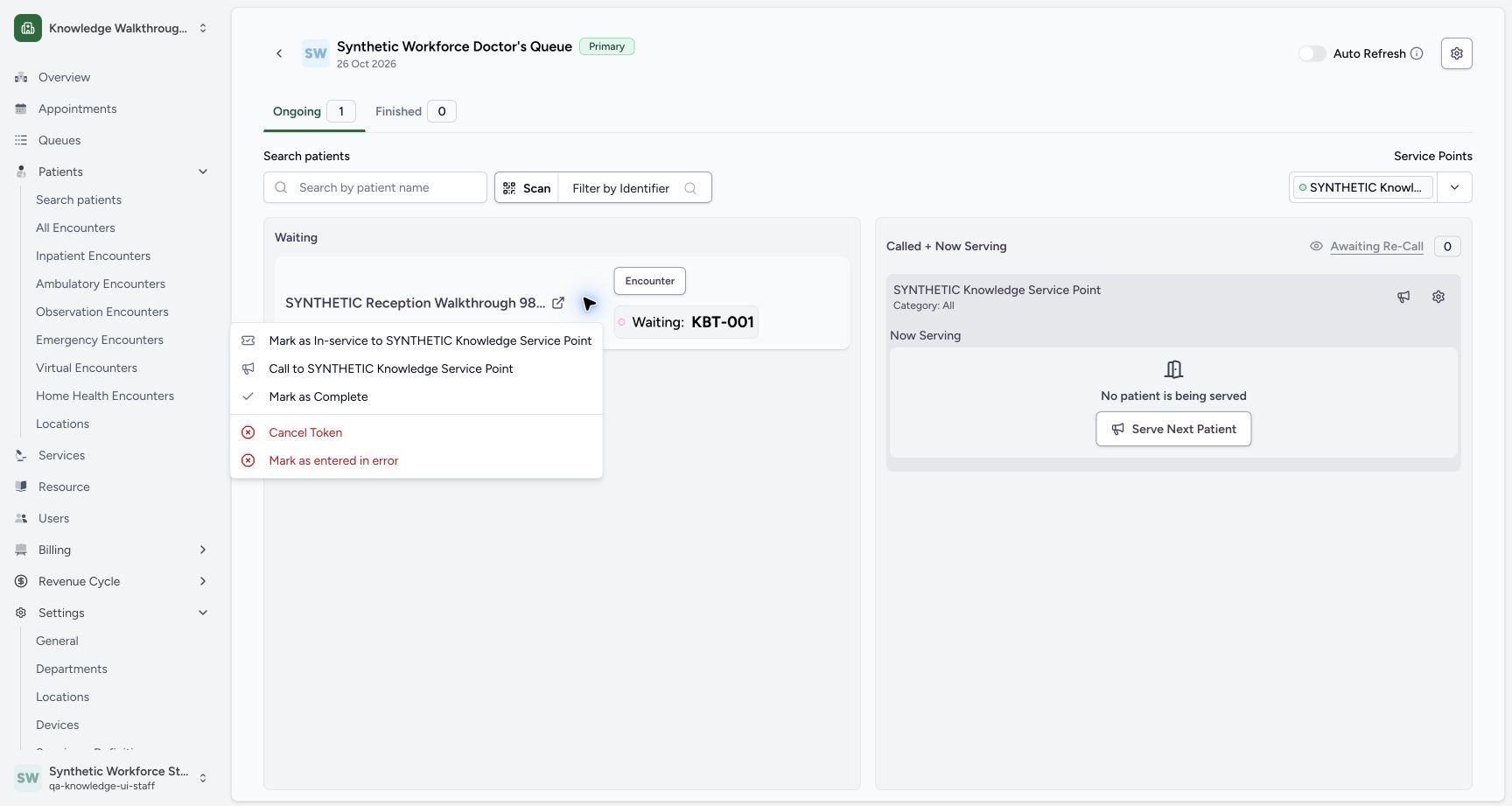Click the Primary badge

[606, 46]
